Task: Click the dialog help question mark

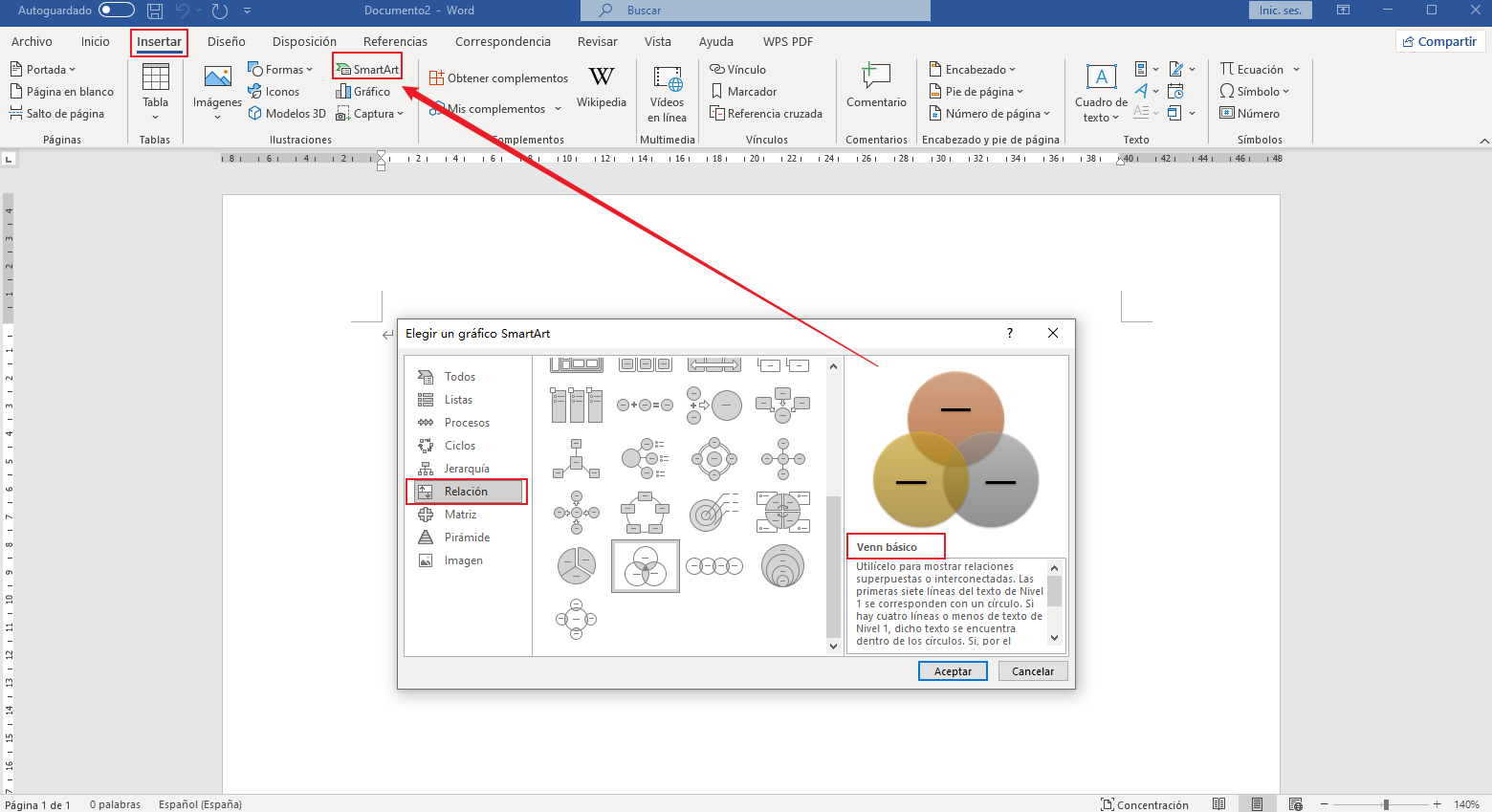Action: tap(1010, 333)
